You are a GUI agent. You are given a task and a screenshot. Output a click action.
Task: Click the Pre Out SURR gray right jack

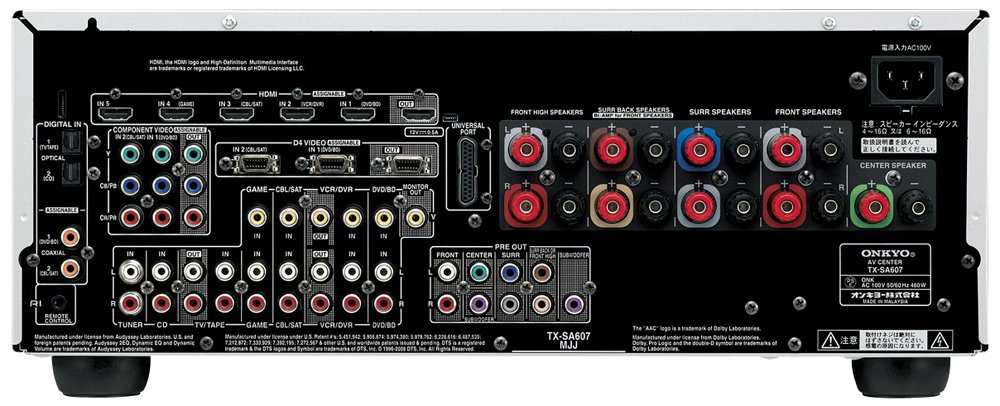[x=510, y=304]
